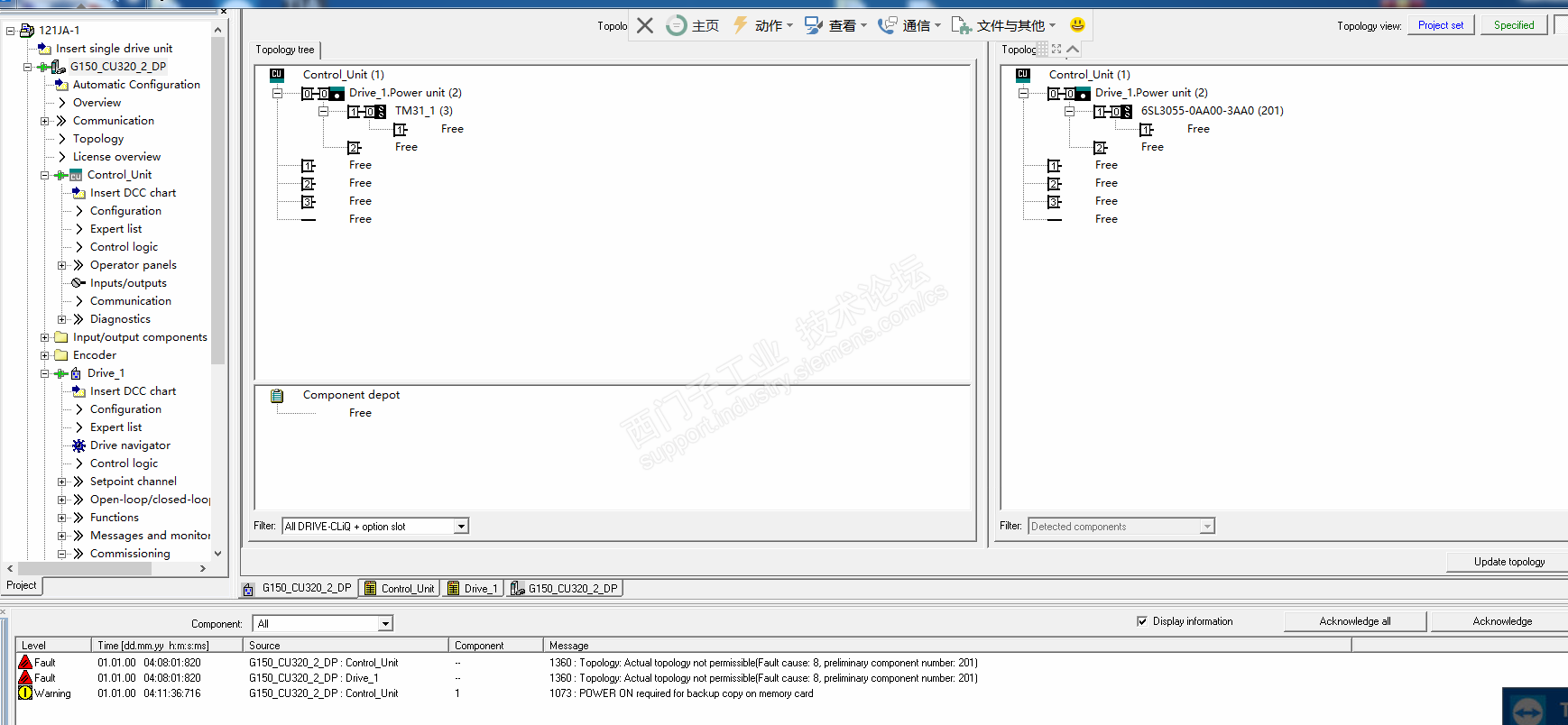Viewport: 1568px width, 725px height.
Task: Click the Project set button
Action: click(1441, 25)
